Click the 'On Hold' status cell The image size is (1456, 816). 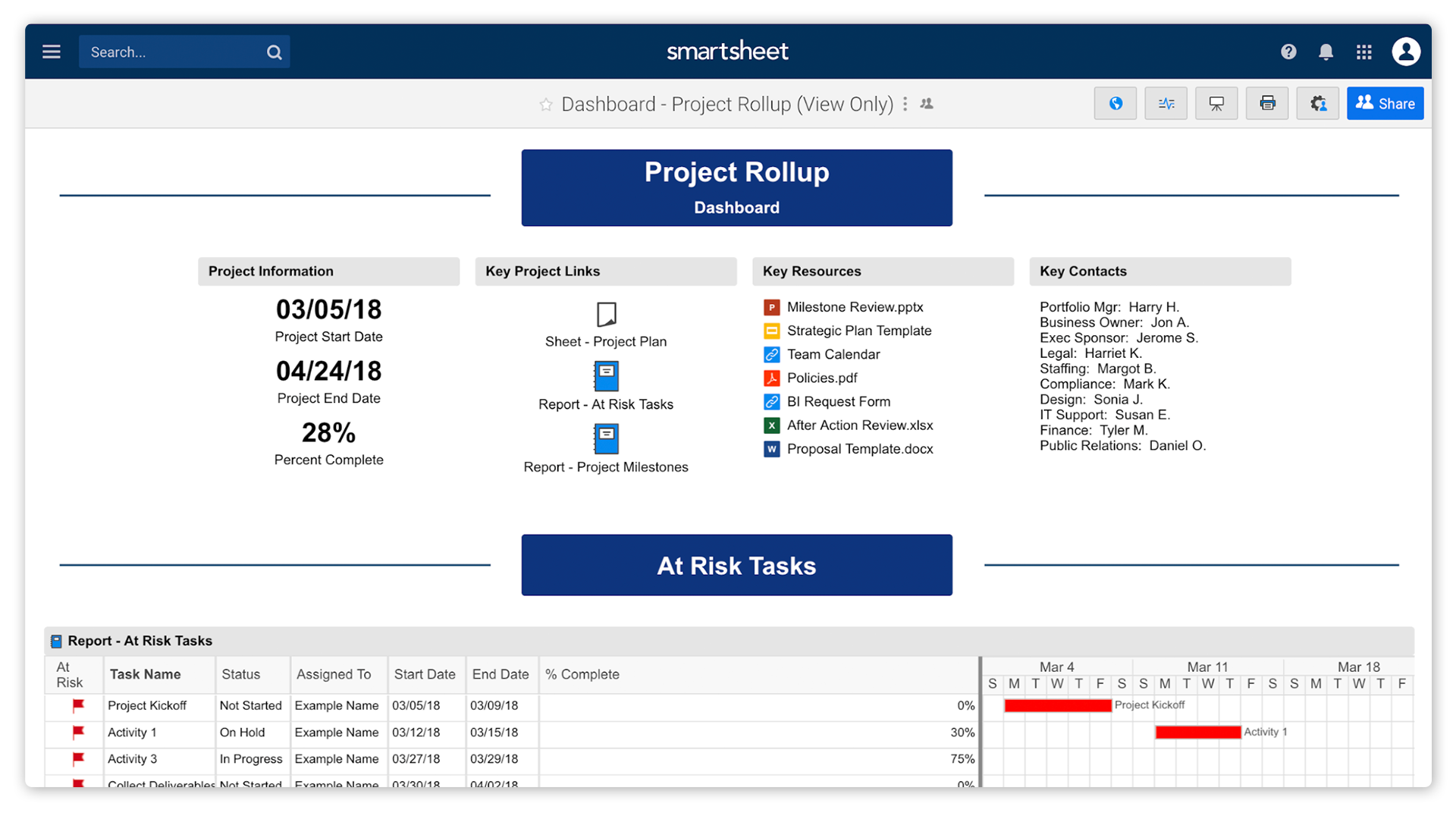[x=253, y=733]
